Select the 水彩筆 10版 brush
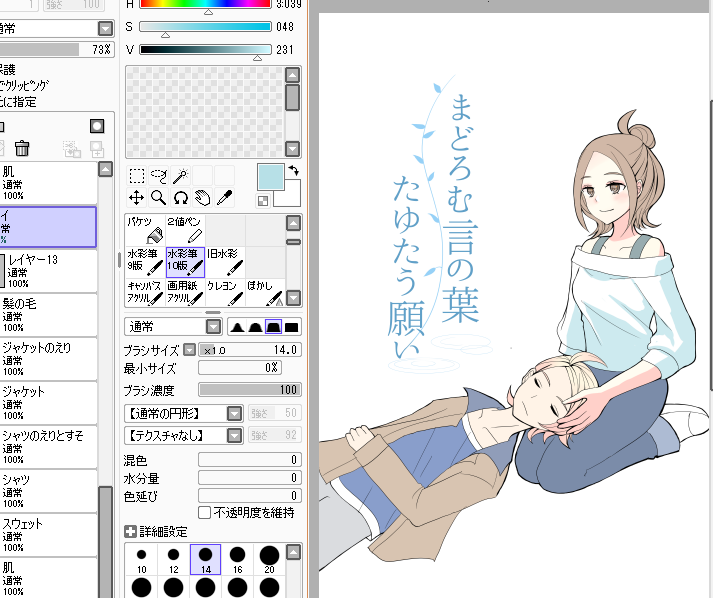The image size is (713, 598). click(185, 262)
